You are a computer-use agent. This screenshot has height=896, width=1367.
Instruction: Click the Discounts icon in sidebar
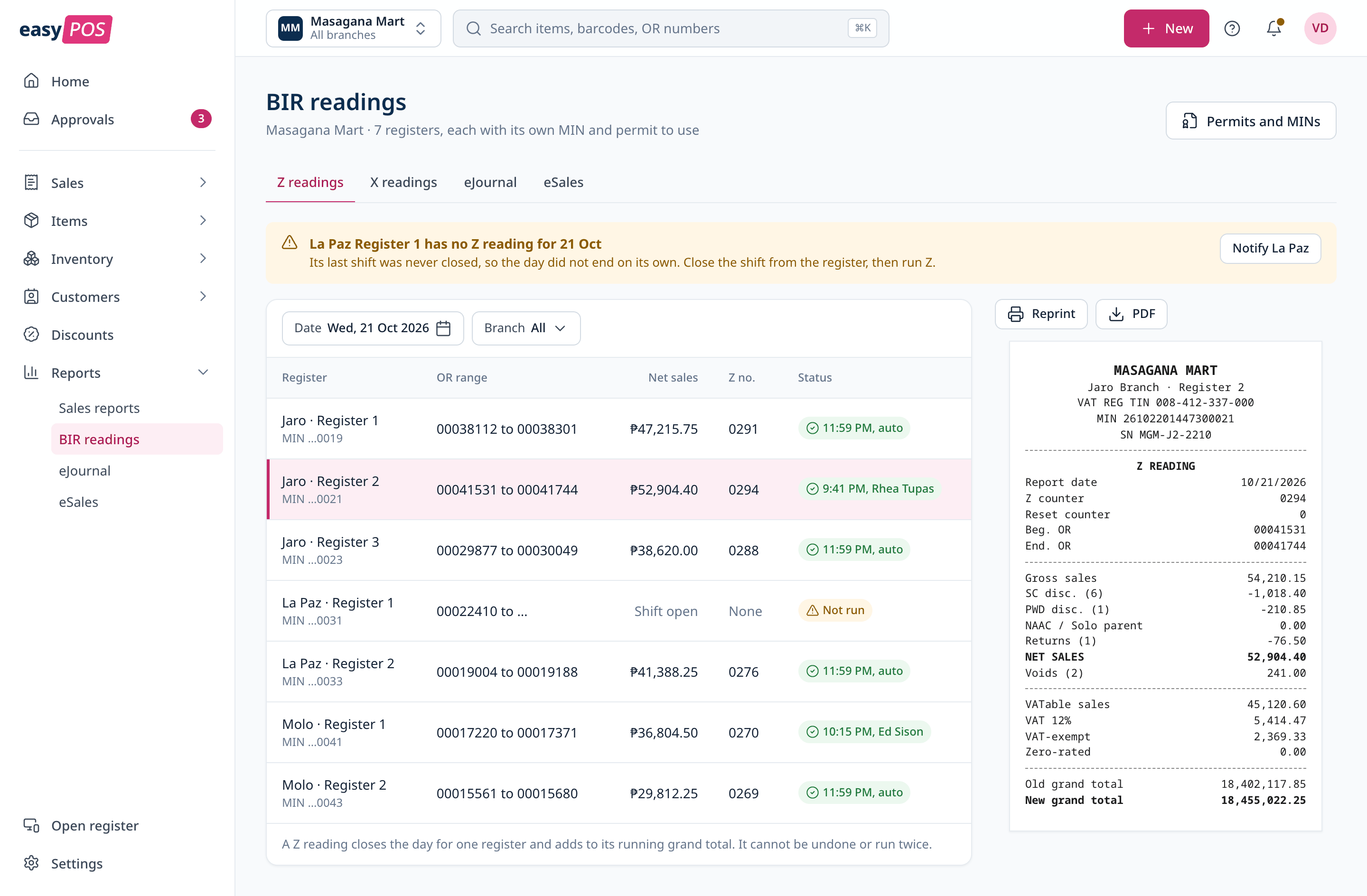click(x=32, y=334)
